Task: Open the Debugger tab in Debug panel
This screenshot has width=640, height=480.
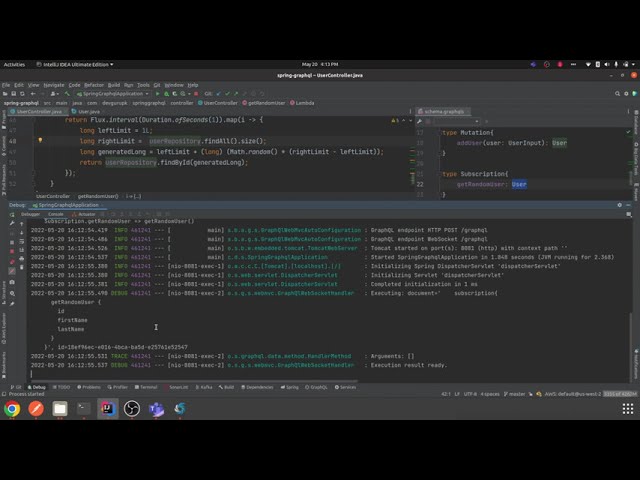Action: click(30, 214)
